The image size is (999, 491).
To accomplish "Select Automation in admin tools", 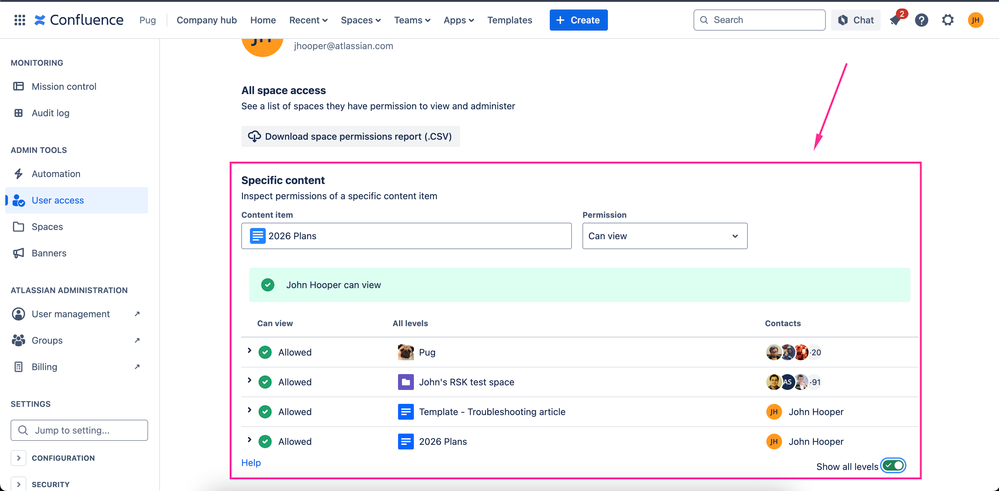I will tap(76, 174).
